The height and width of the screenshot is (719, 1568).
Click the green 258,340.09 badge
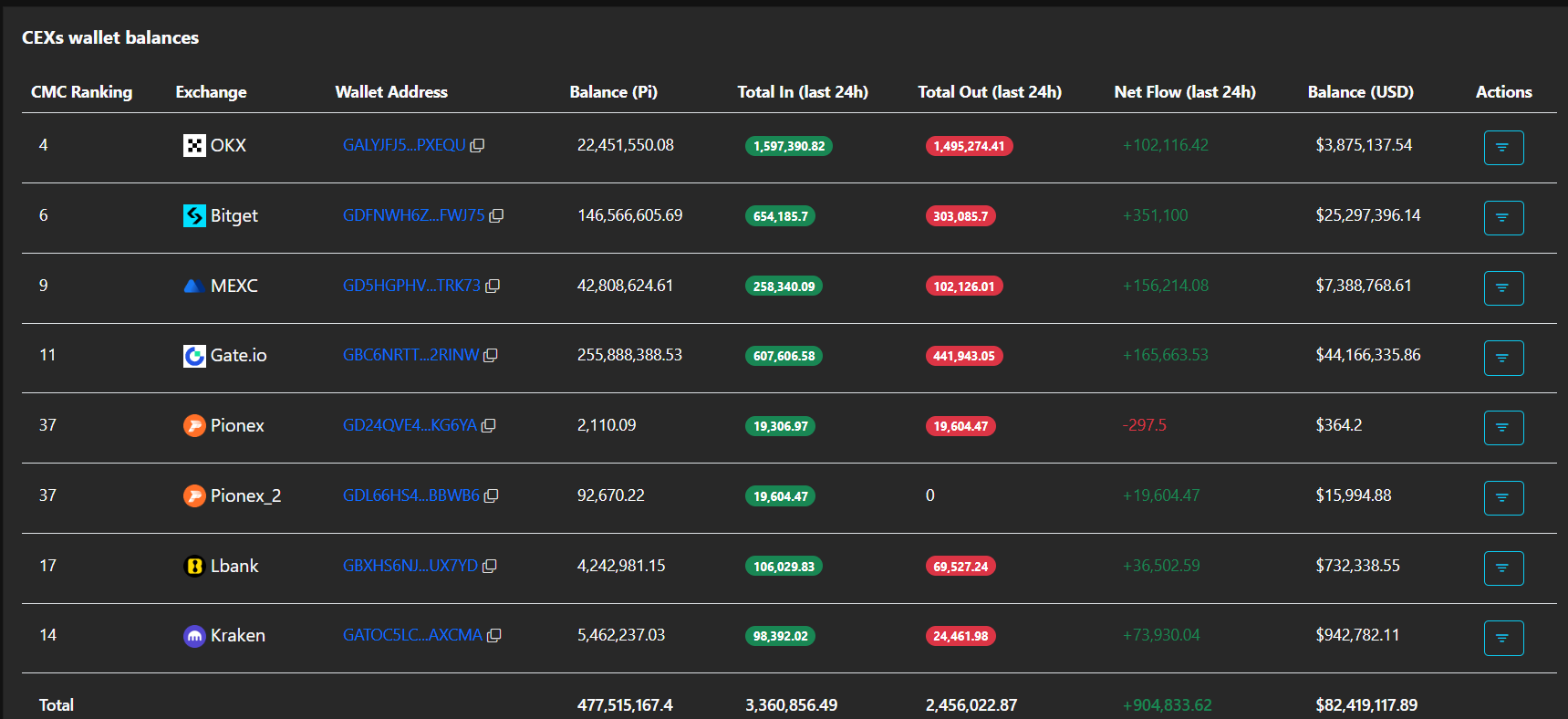(784, 287)
